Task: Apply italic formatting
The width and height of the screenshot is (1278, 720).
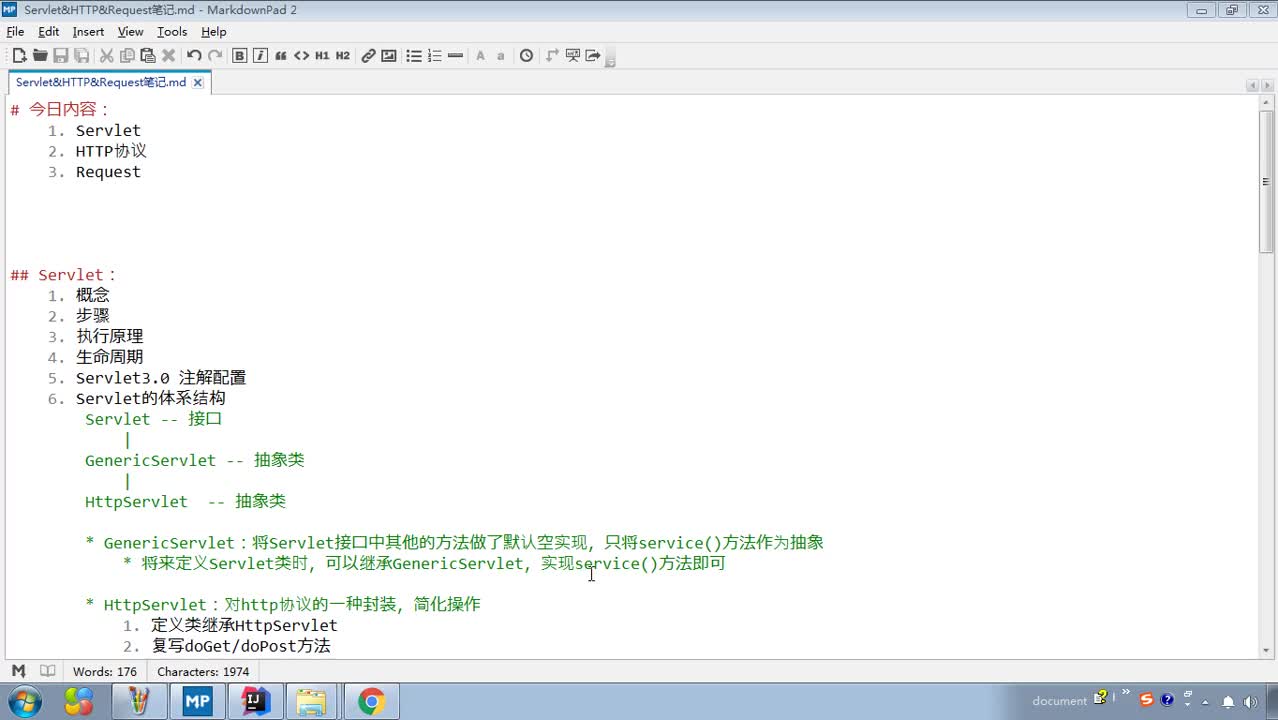Action: [x=260, y=56]
